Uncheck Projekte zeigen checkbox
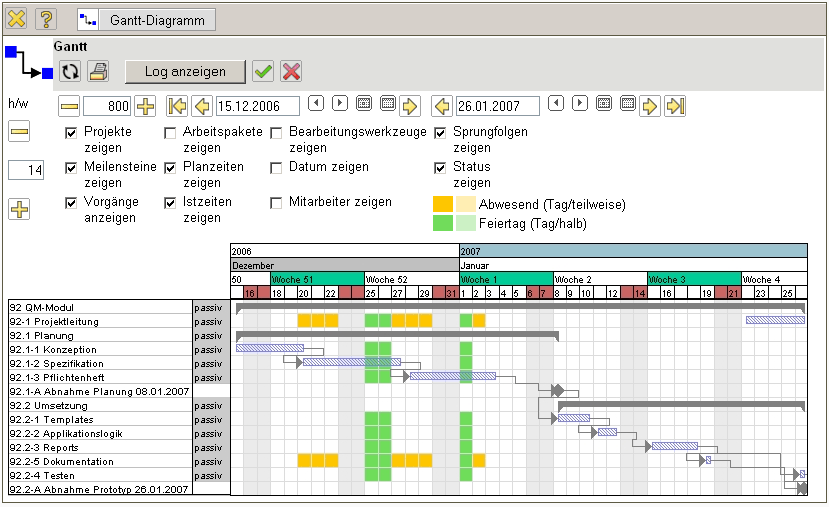This screenshot has height=507, width=829. pos(71,133)
